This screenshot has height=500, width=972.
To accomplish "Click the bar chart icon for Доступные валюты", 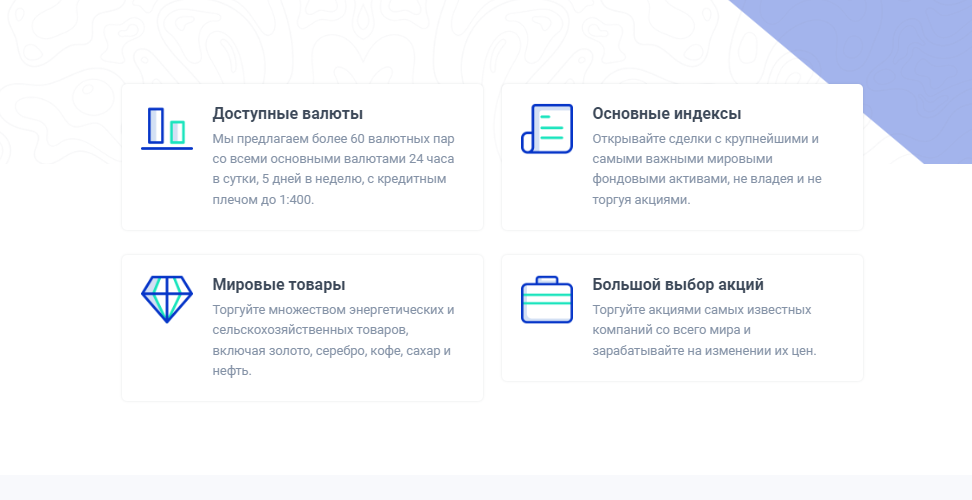I will point(166,128).
